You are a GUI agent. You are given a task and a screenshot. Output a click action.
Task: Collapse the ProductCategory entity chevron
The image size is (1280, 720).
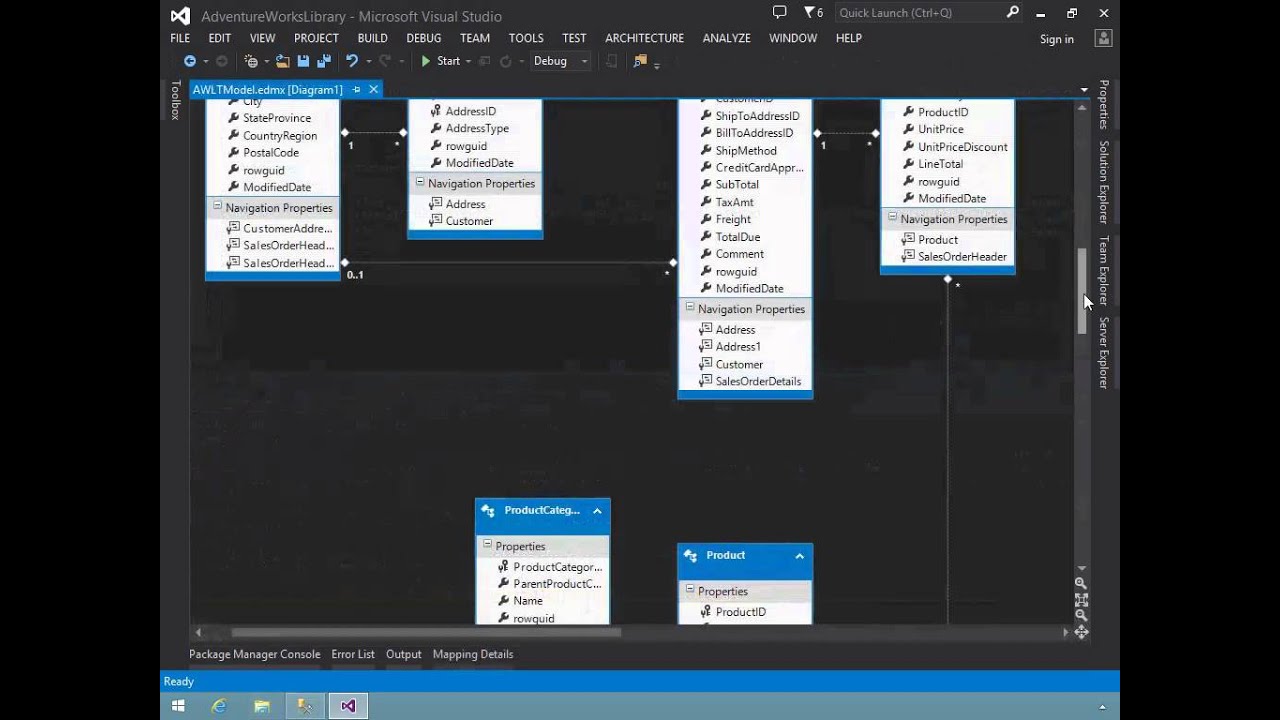coord(597,510)
